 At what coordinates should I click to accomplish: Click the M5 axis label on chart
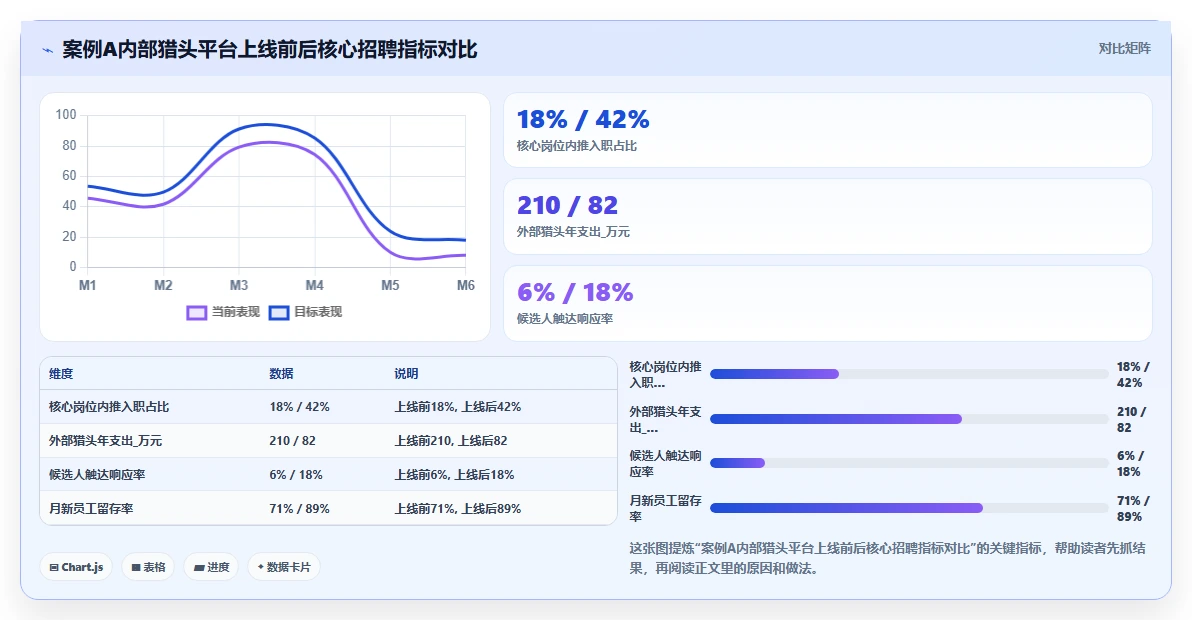coord(390,285)
